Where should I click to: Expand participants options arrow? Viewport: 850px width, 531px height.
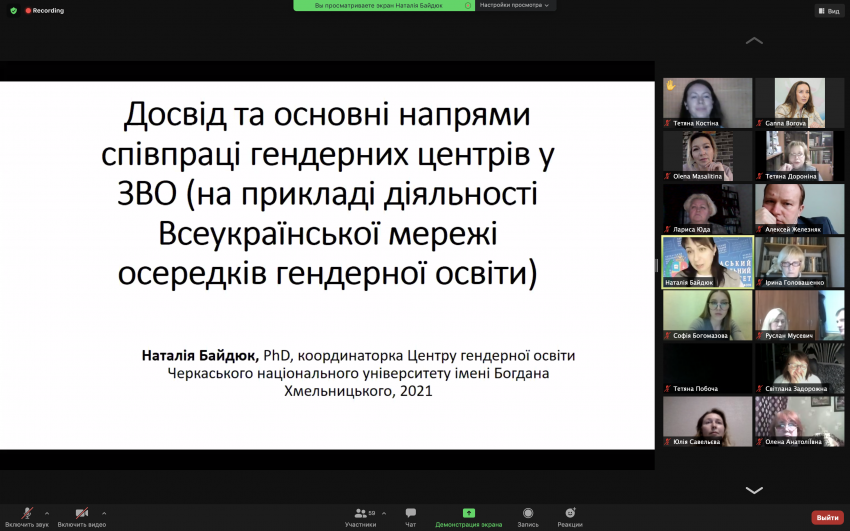384,513
